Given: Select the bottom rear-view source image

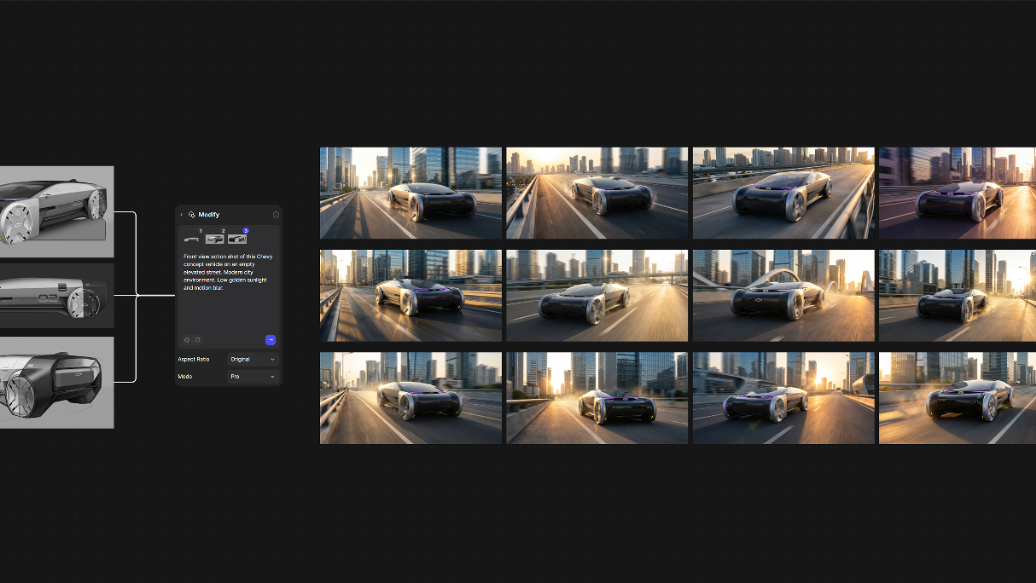Looking at the screenshot, I should pos(55,382).
